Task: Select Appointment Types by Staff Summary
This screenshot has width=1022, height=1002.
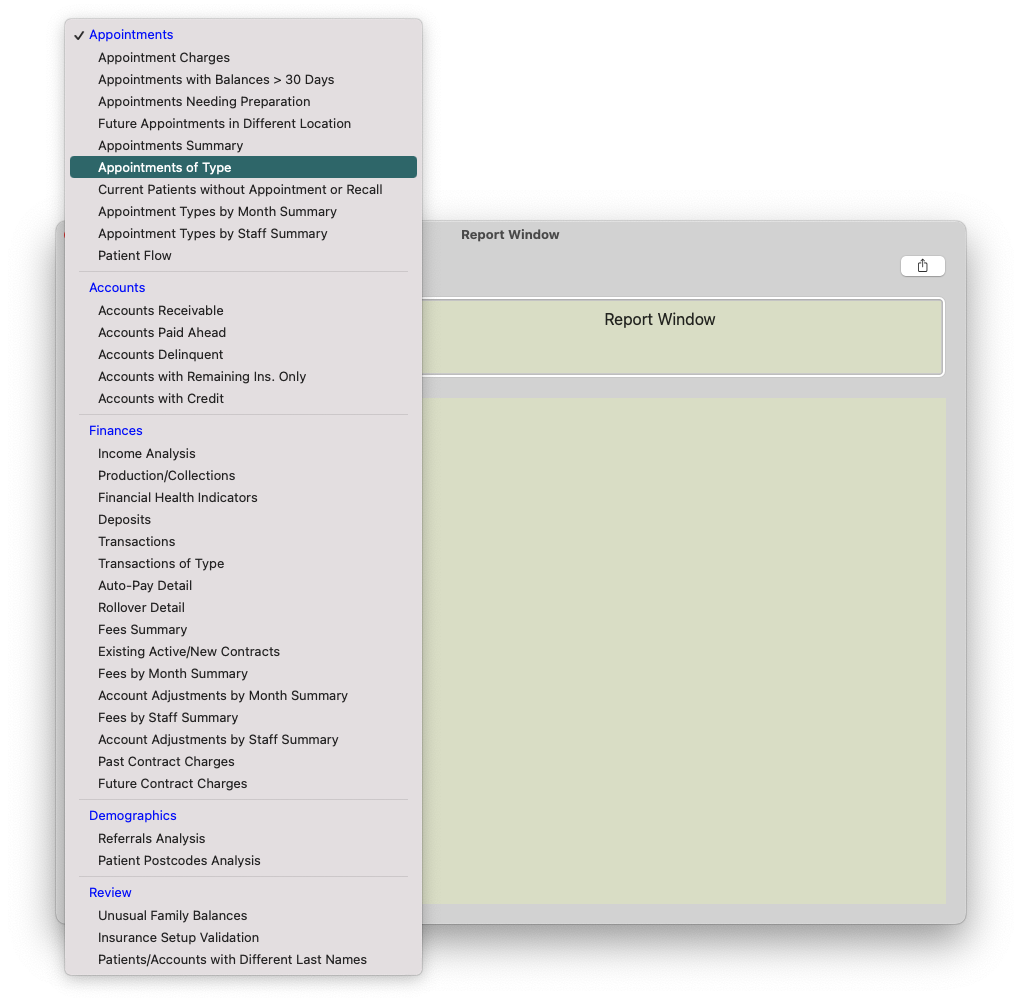Action: (x=212, y=233)
